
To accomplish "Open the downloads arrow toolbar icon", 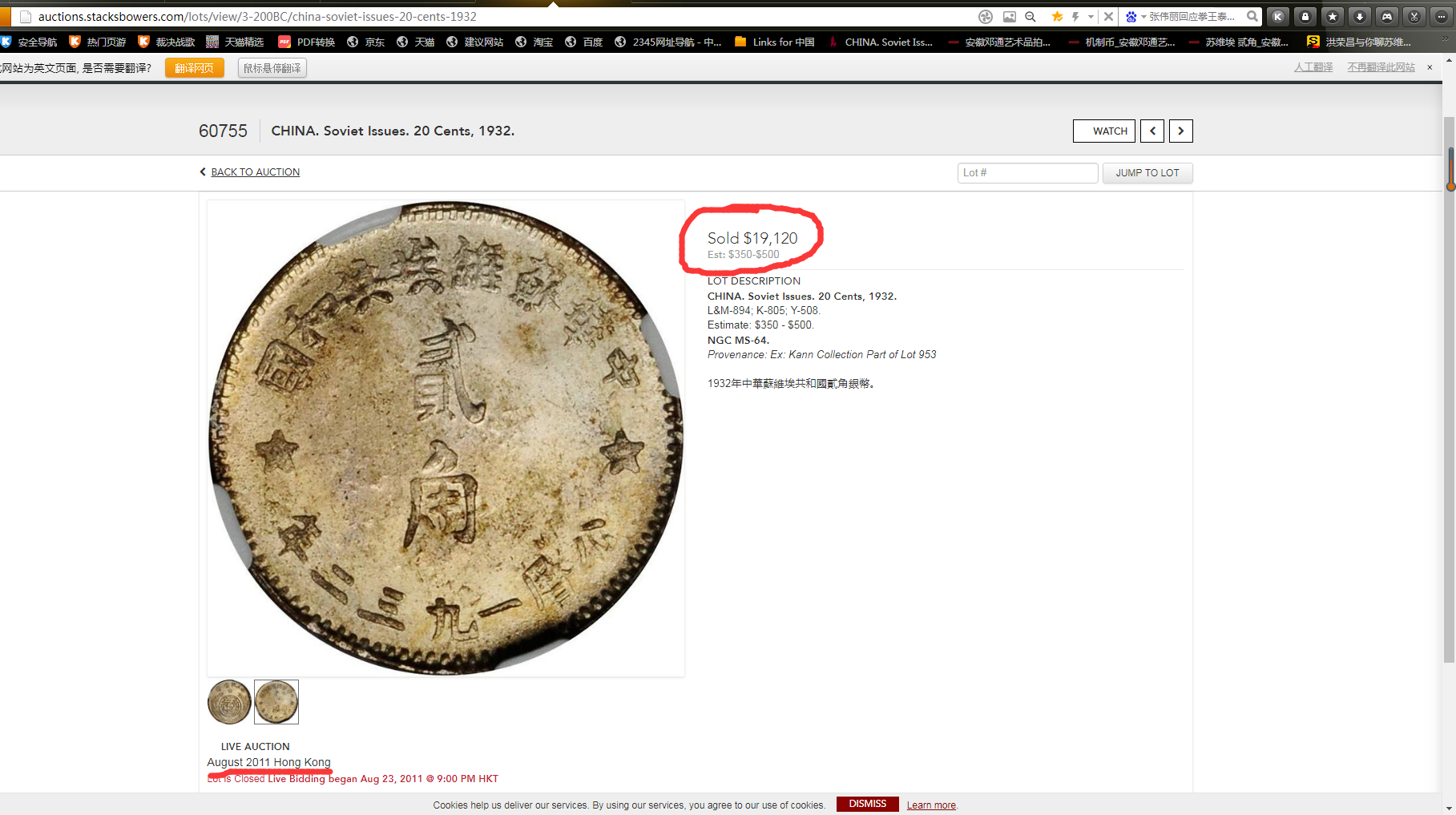I will (1360, 16).
